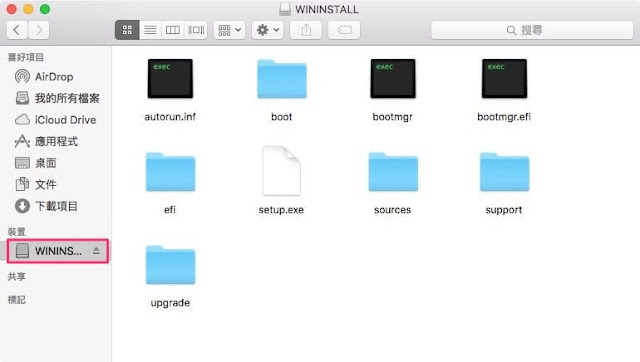Click the setup.exe file name
Screen dimensions: 640x362
pos(281,210)
